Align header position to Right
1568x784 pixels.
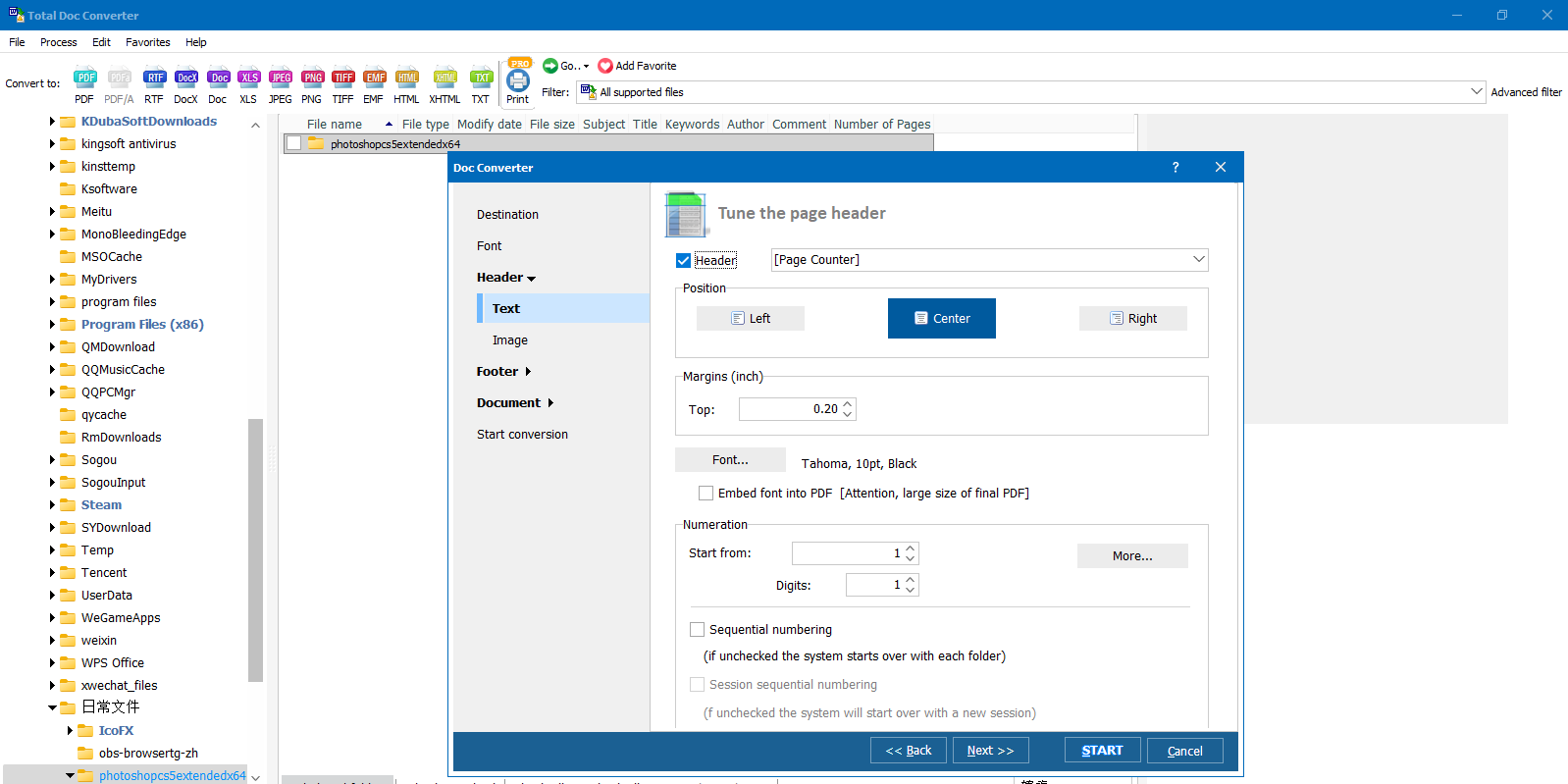[x=1132, y=319]
